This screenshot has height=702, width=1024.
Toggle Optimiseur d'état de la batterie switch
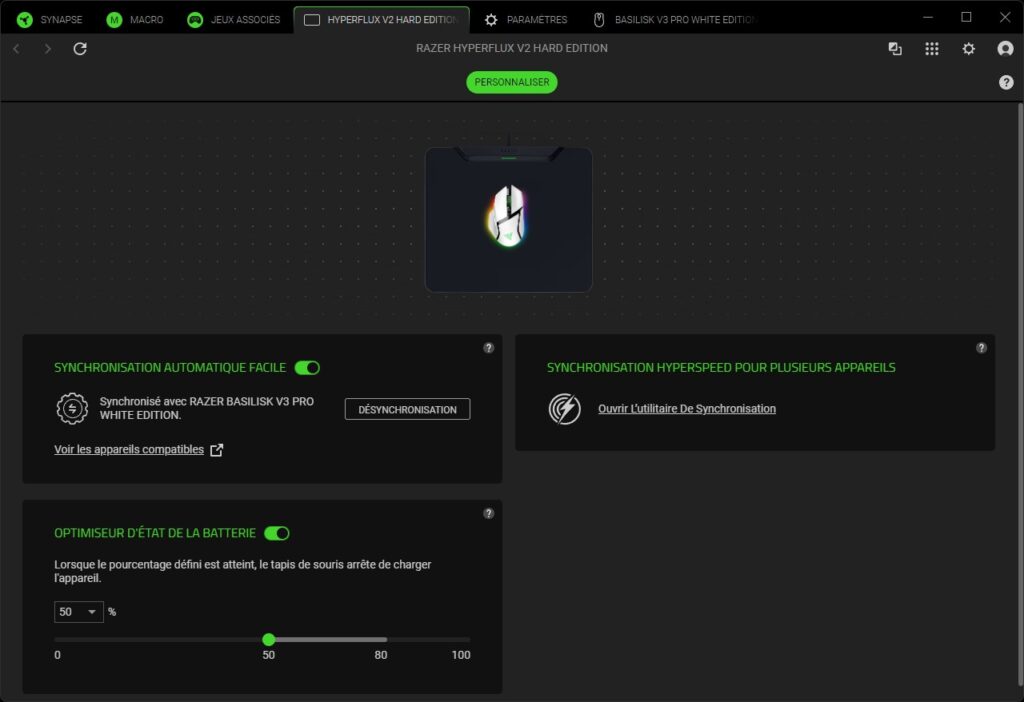(x=276, y=534)
